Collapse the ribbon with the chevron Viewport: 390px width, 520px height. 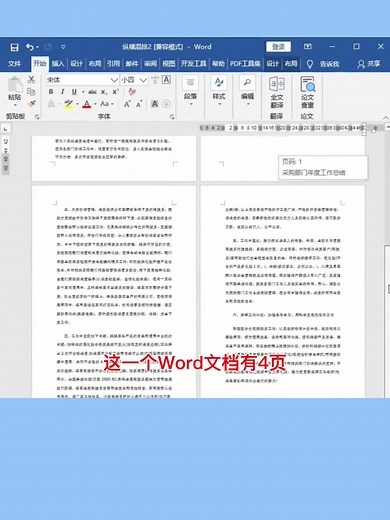pos(385,117)
